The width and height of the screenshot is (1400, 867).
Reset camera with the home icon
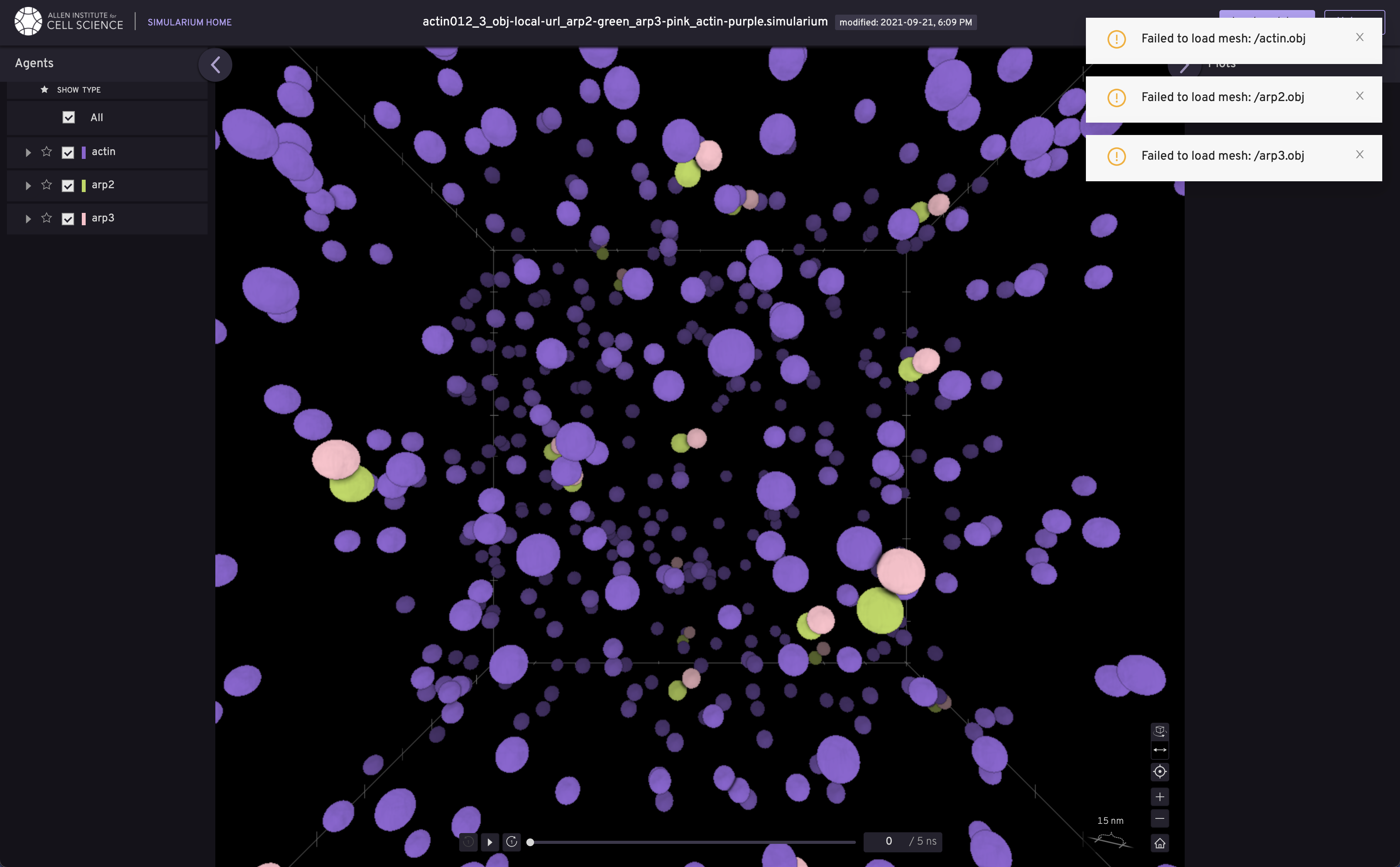tap(1160, 843)
